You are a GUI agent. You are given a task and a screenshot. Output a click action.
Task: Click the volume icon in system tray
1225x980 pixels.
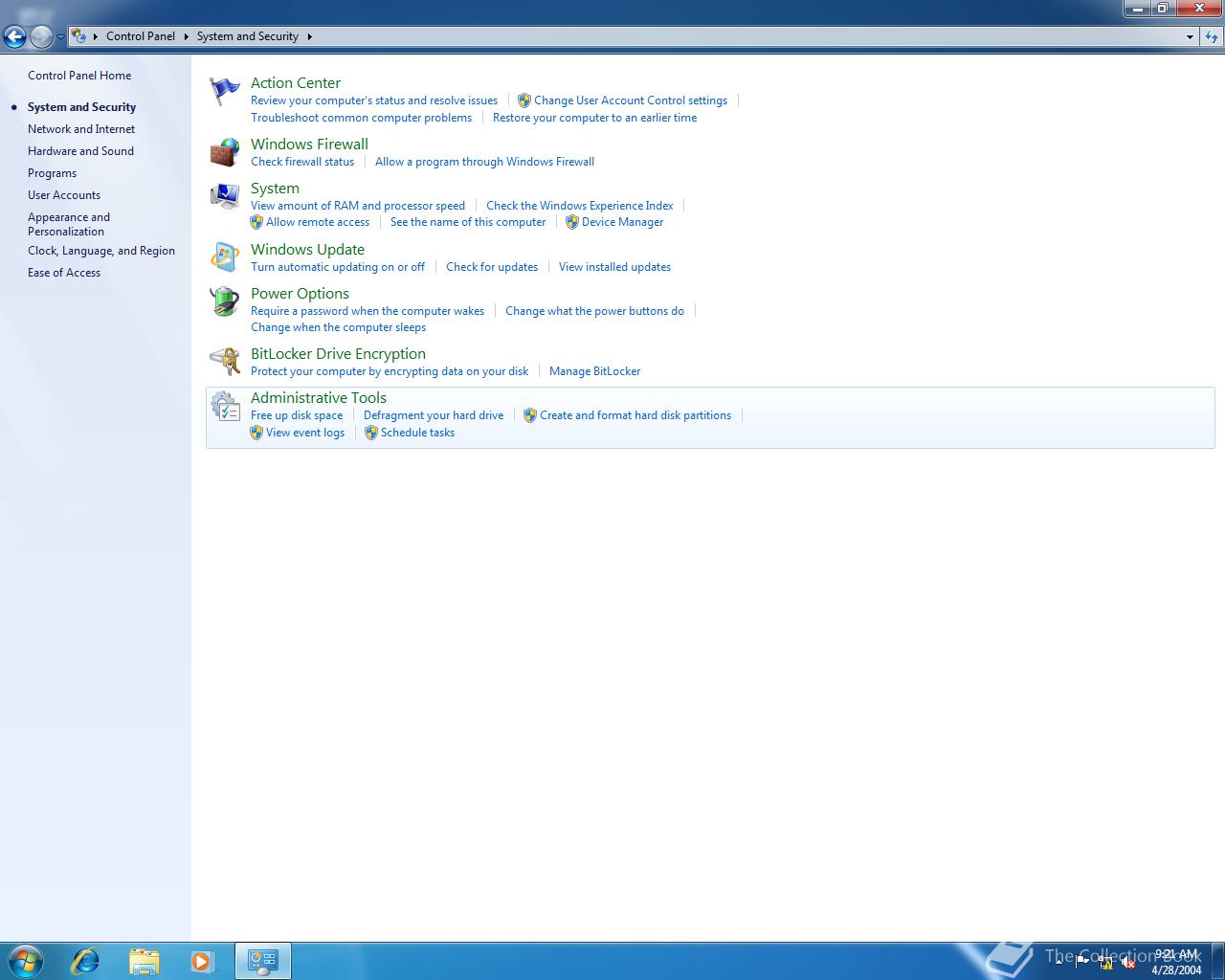pyautogui.click(x=1128, y=964)
